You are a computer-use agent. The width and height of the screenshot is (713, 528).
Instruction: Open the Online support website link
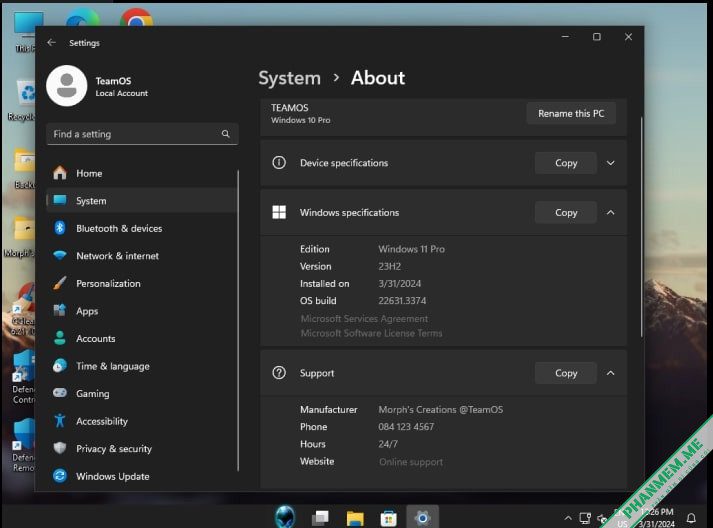(411, 462)
